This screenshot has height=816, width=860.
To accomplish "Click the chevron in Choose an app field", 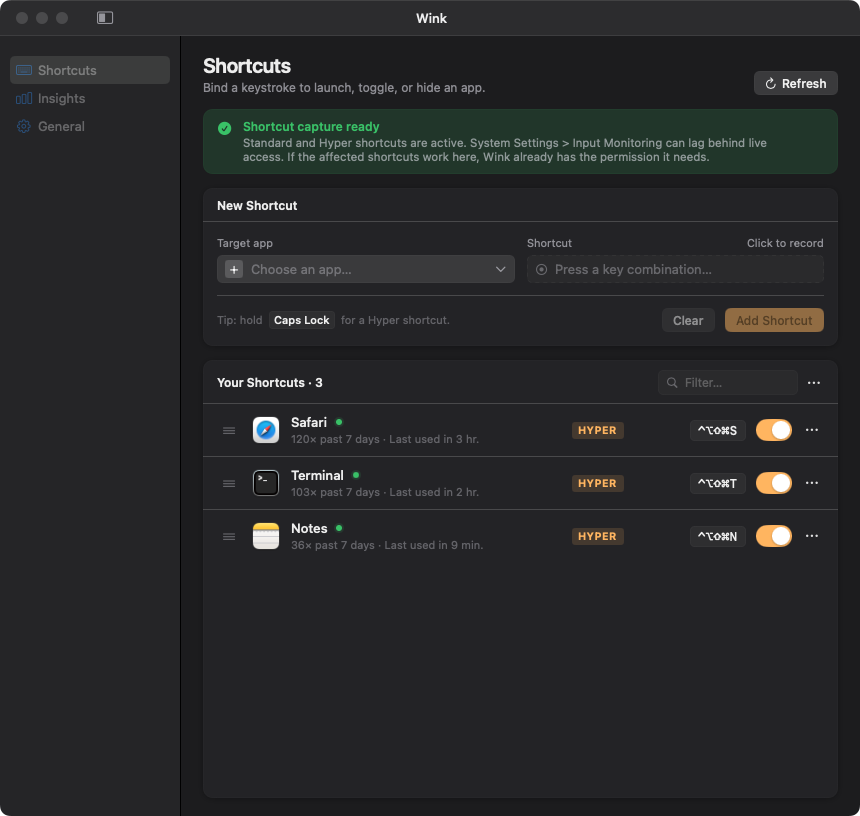I will 500,269.
